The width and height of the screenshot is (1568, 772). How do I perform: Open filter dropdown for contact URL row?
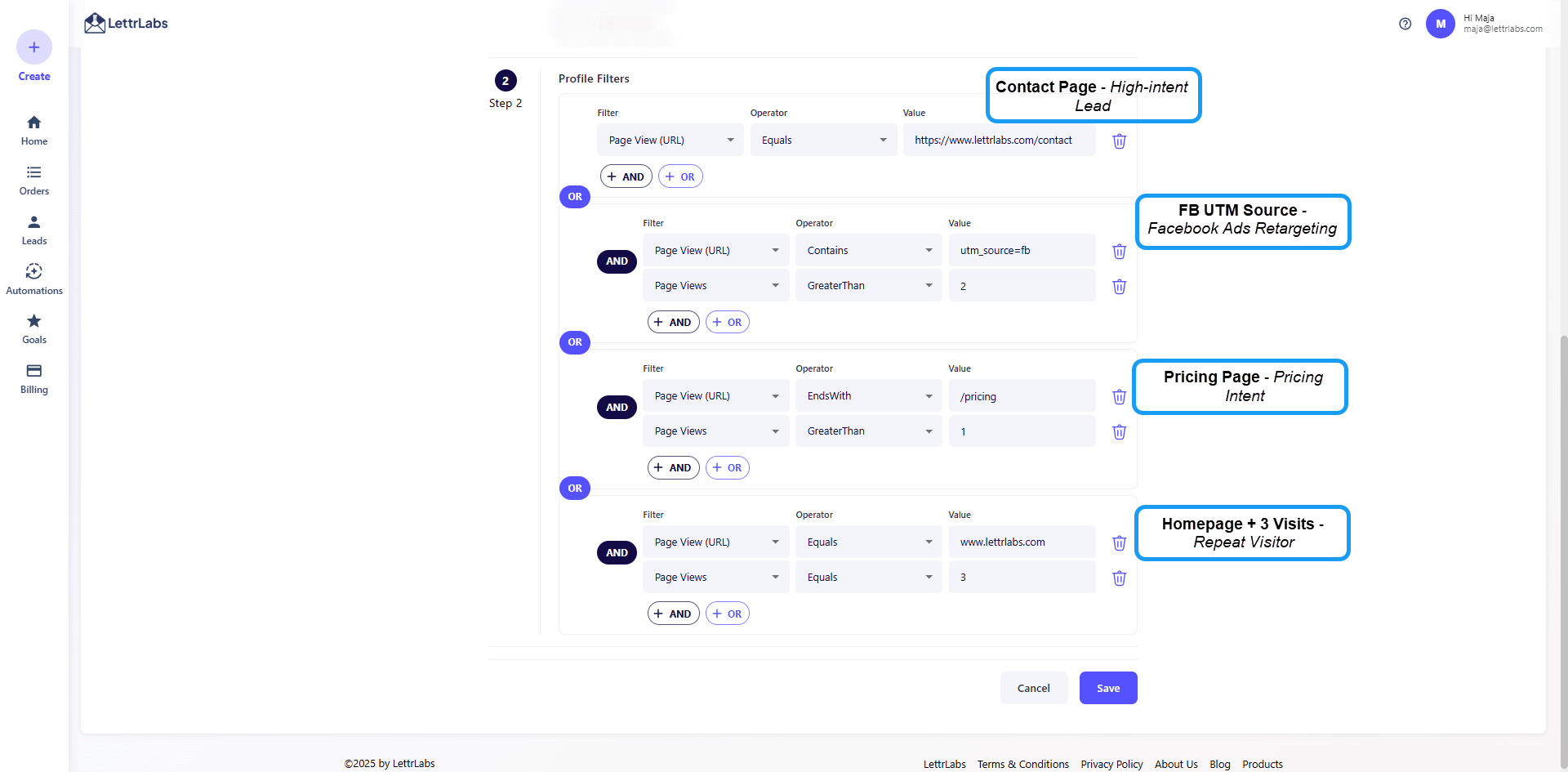coord(670,140)
